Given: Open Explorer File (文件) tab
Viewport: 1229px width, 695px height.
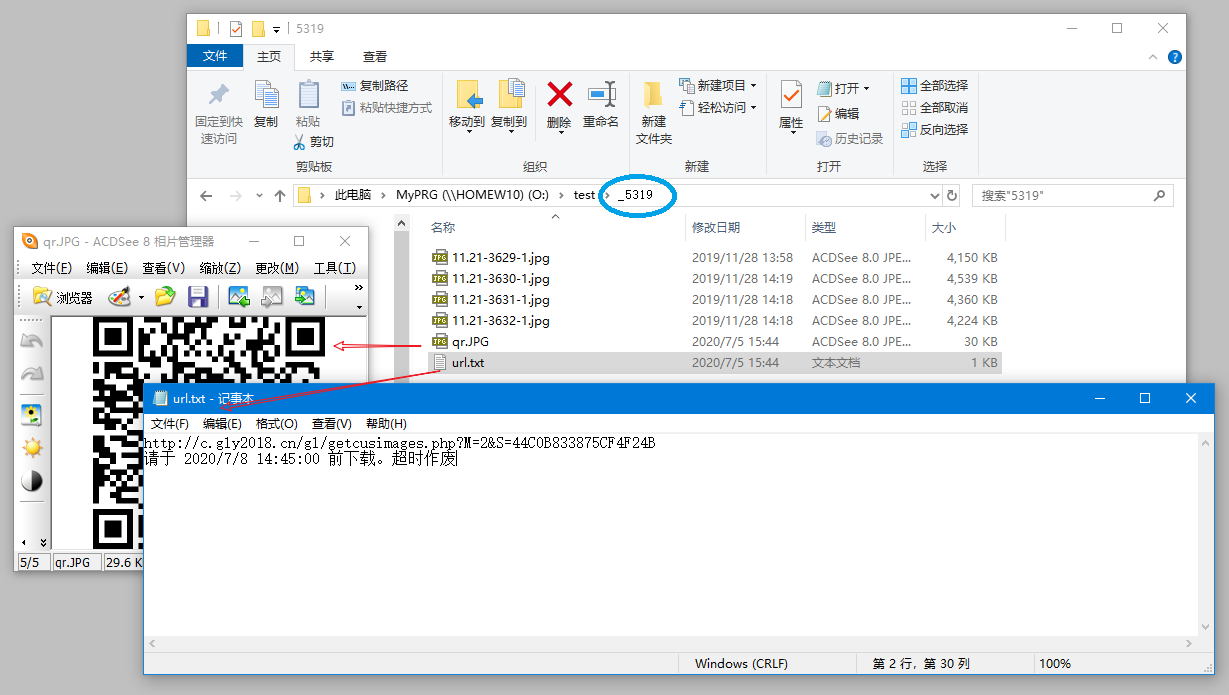Looking at the screenshot, I should 216,56.
